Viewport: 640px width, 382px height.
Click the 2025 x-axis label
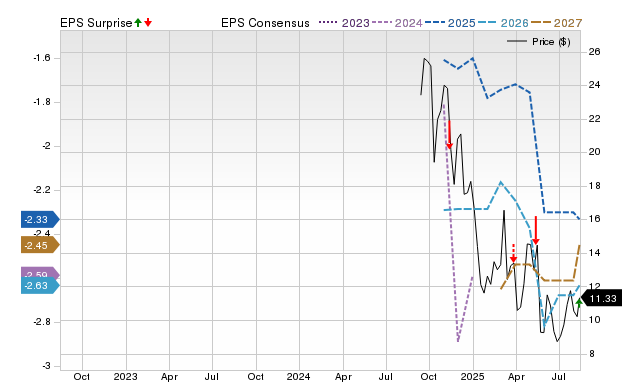[472, 376]
